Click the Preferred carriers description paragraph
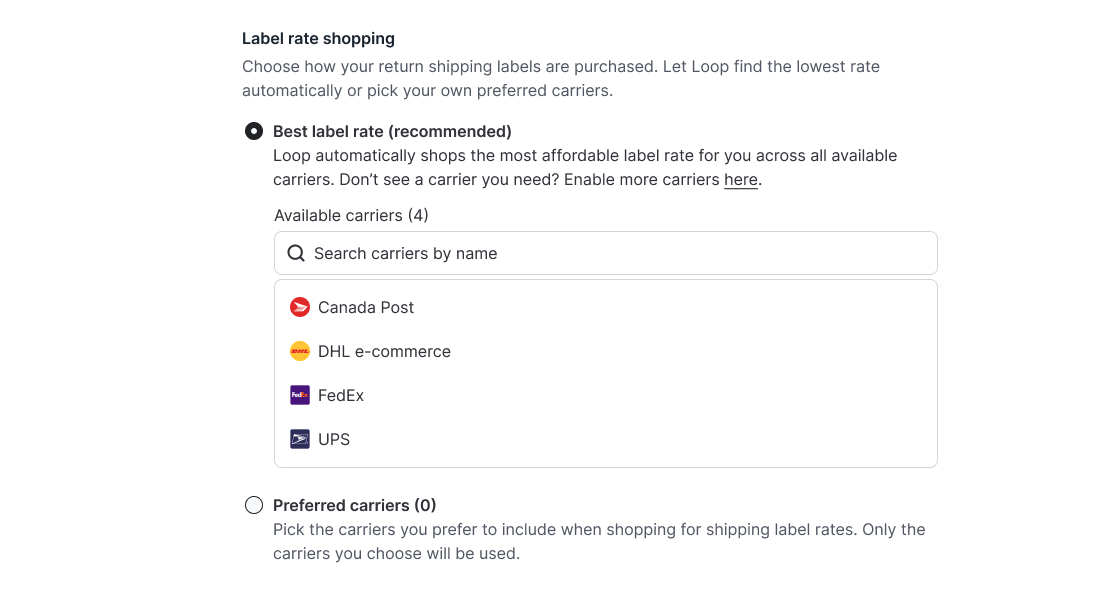This screenshot has width=1095, height=594. (x=598, y=541)
